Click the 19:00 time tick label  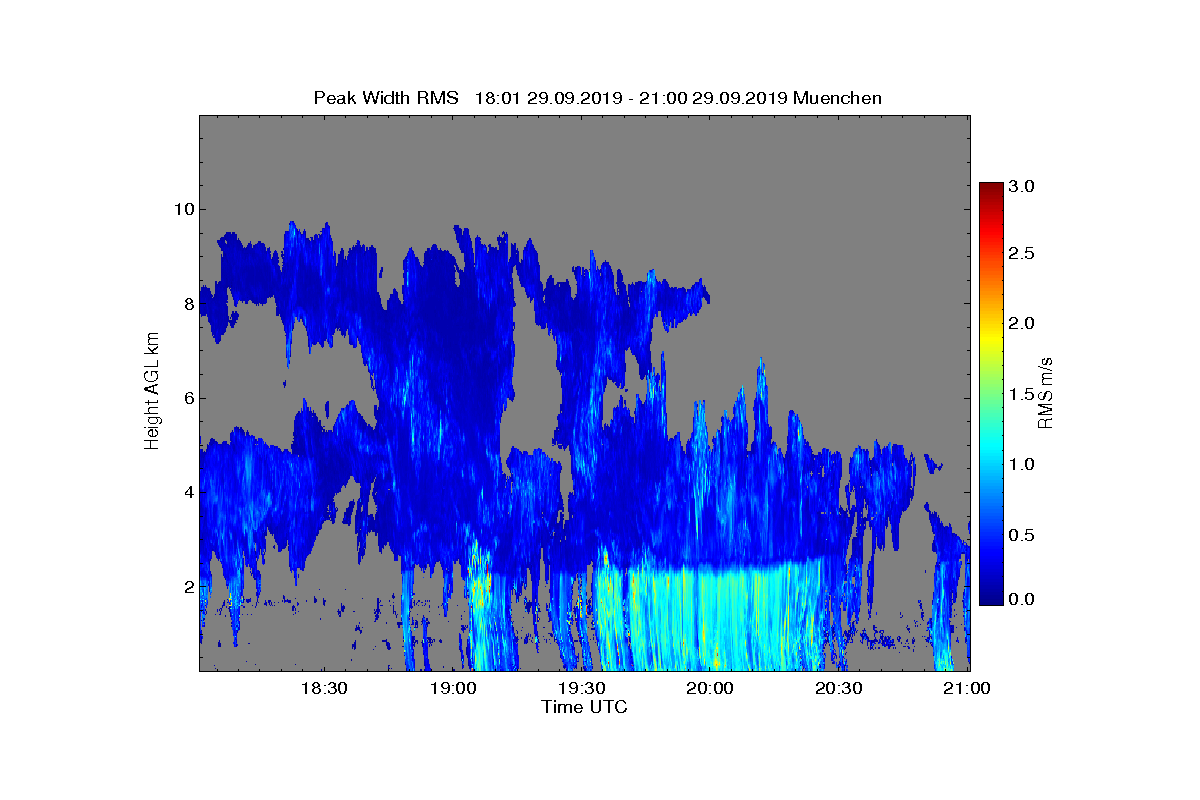[453, 688]
